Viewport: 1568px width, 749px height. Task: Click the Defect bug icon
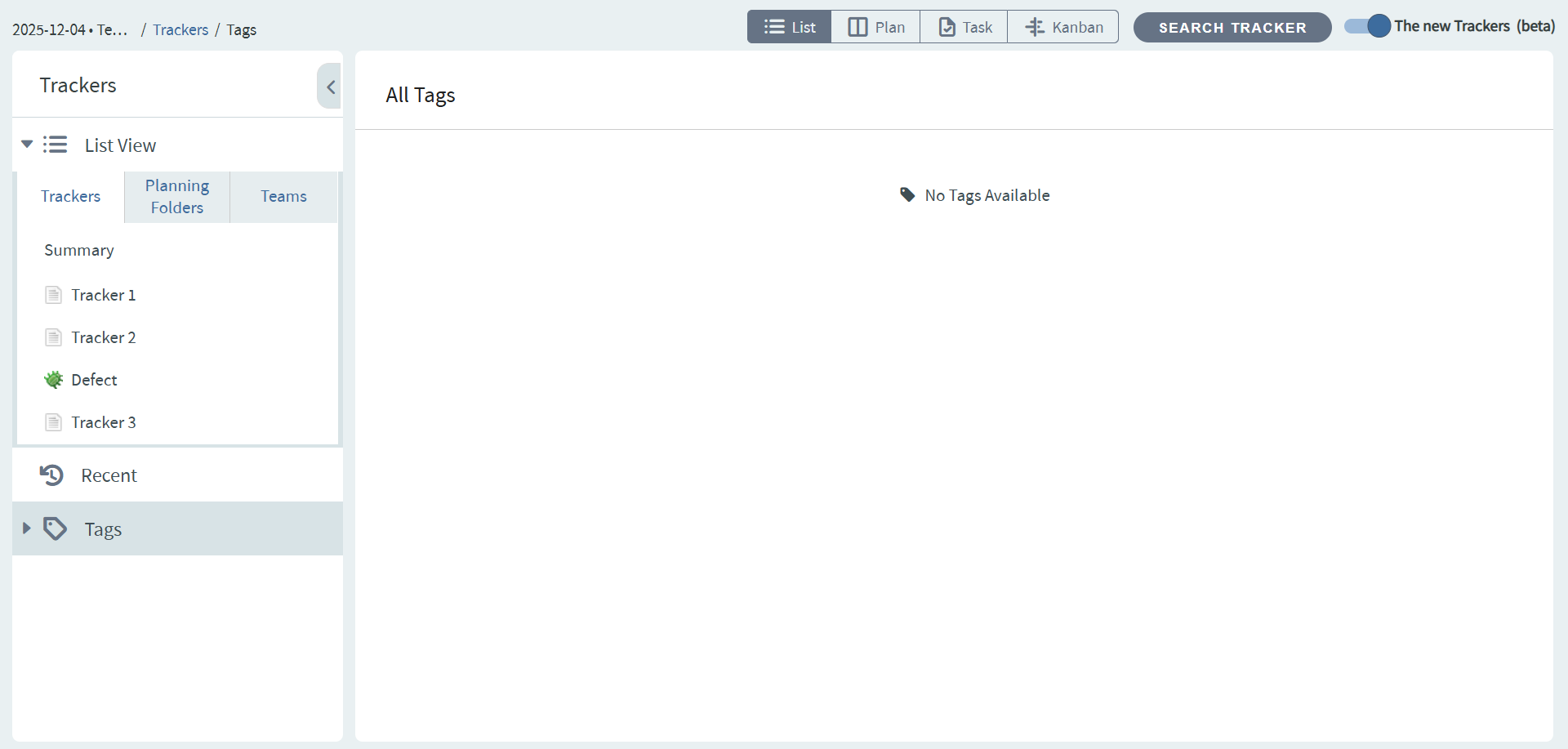(53, 380)
